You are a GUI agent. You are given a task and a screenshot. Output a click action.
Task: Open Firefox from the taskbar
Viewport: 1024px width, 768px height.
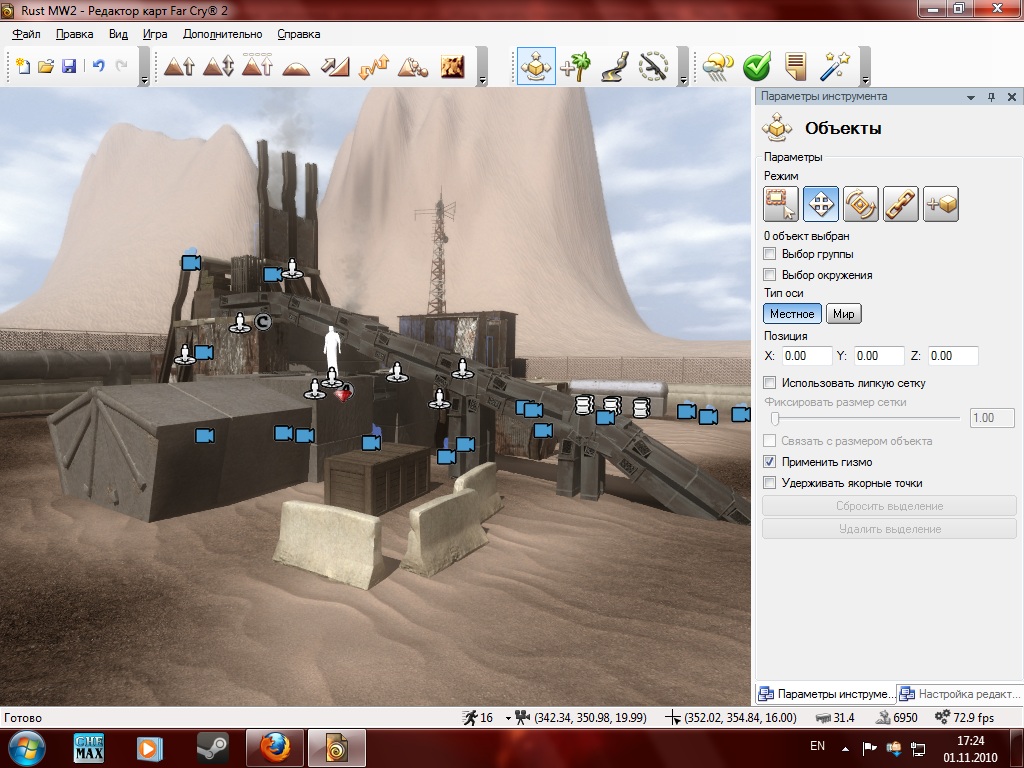click(274, 748)
